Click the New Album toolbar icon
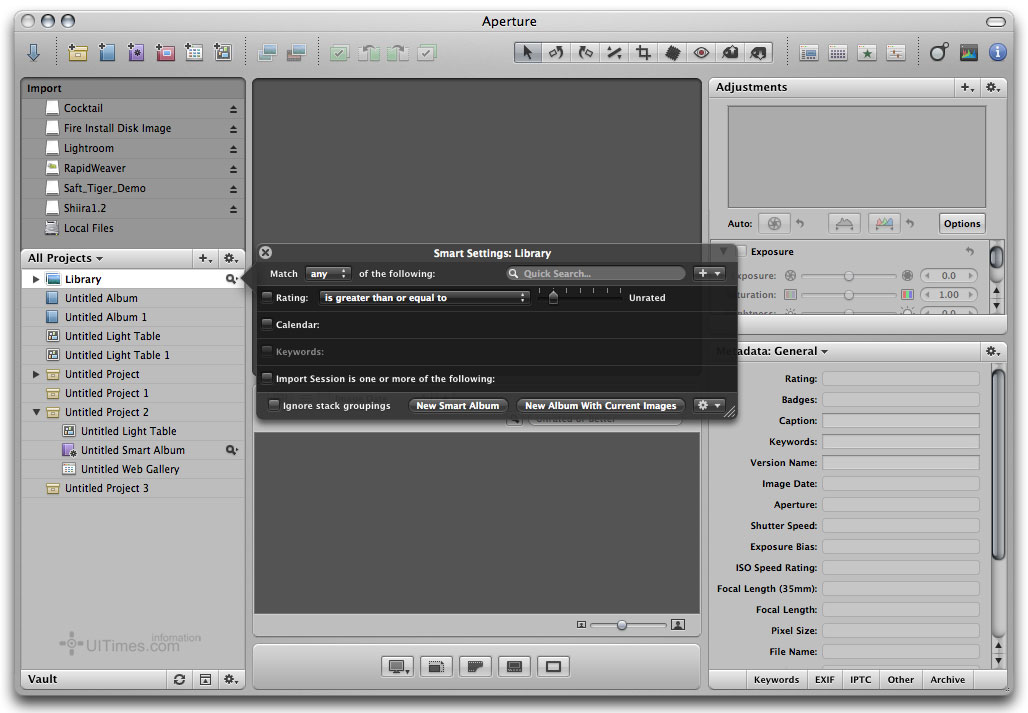The height and width of the screenshot is (713, 1028). 107,52
